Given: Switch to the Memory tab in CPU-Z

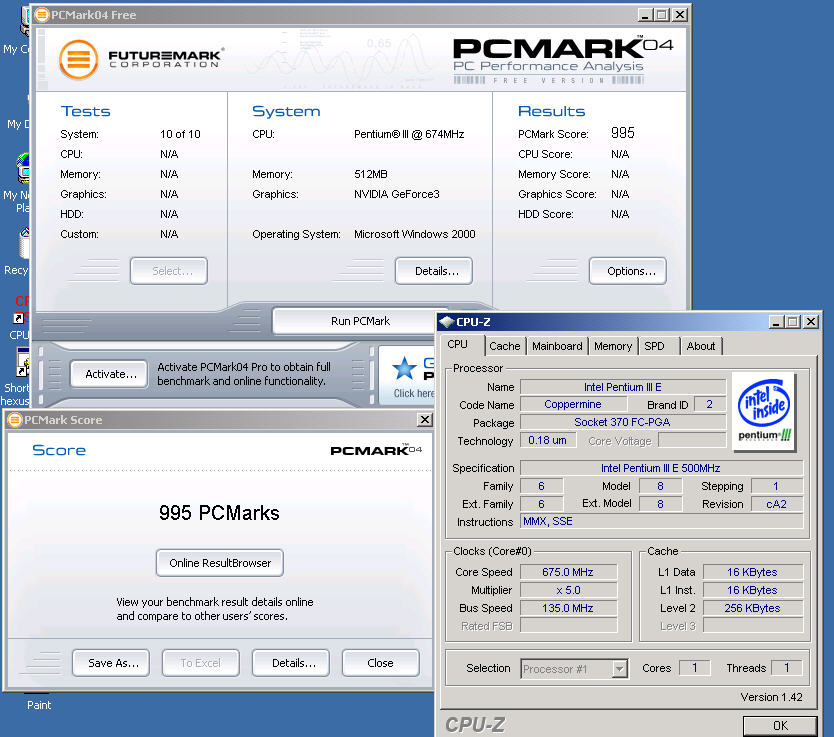Looking at the screenshot, I should coord(613,346).
